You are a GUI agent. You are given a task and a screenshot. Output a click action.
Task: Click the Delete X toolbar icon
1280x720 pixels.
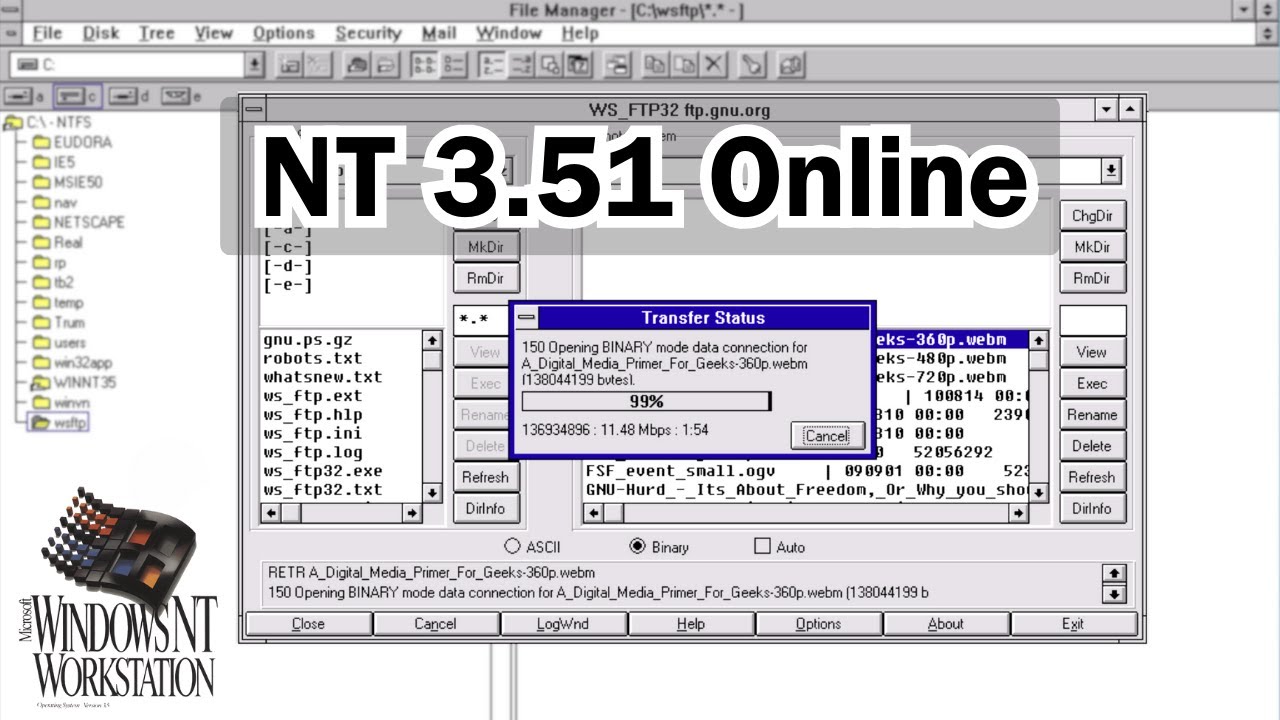point(713,65)
